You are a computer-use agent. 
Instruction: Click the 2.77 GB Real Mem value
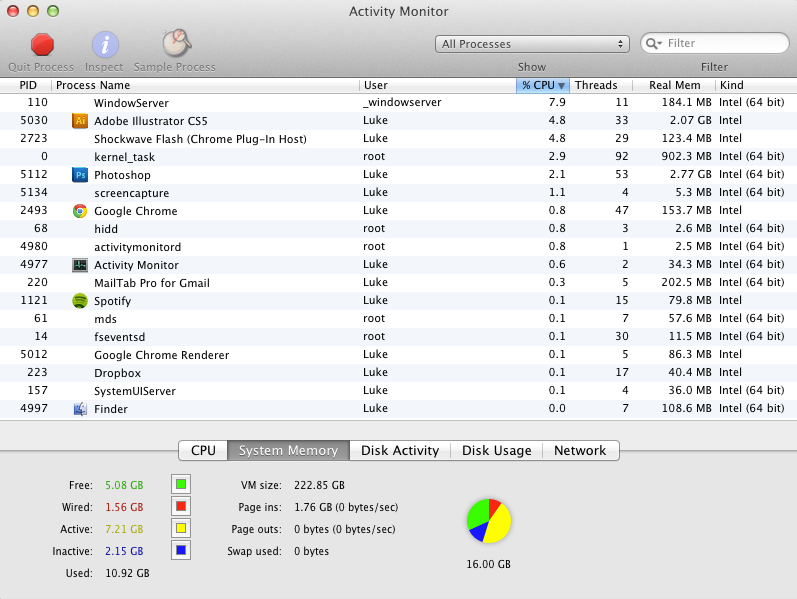coord(690,174)
